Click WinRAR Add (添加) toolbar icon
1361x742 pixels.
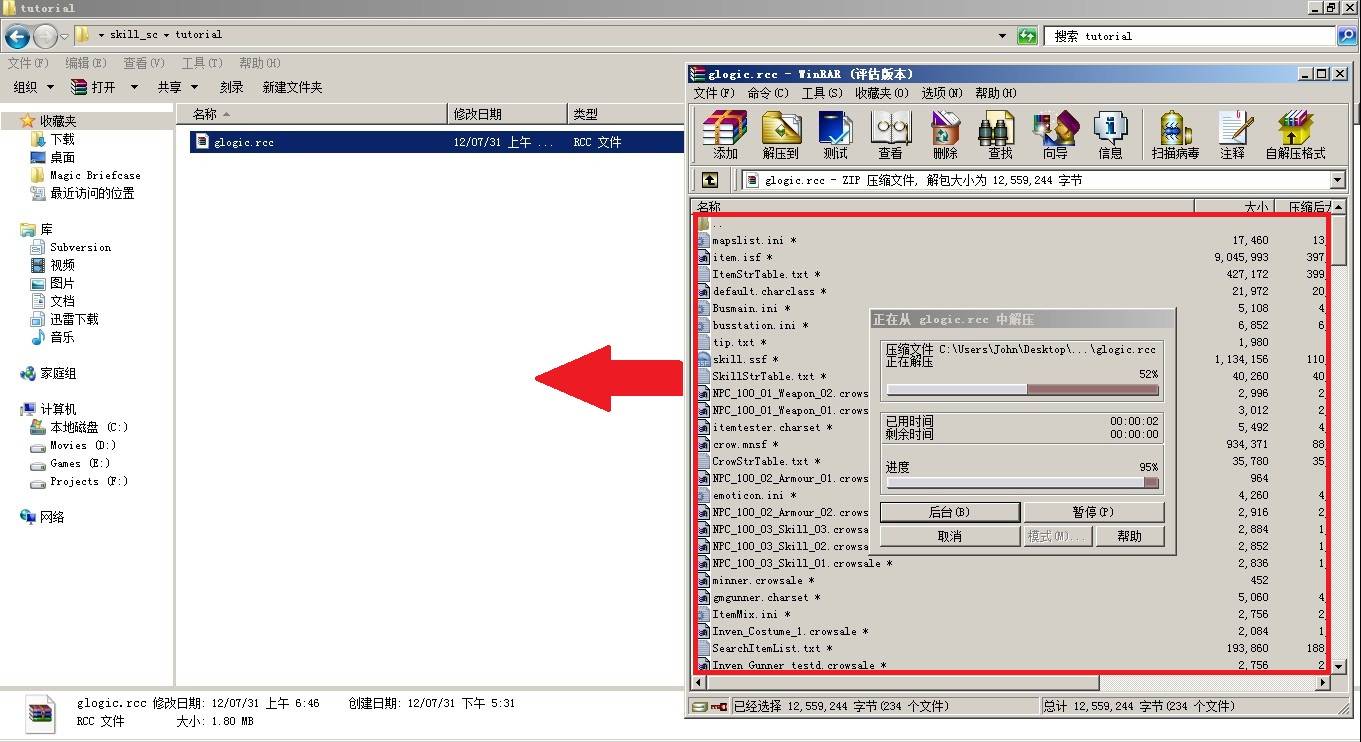725,135
